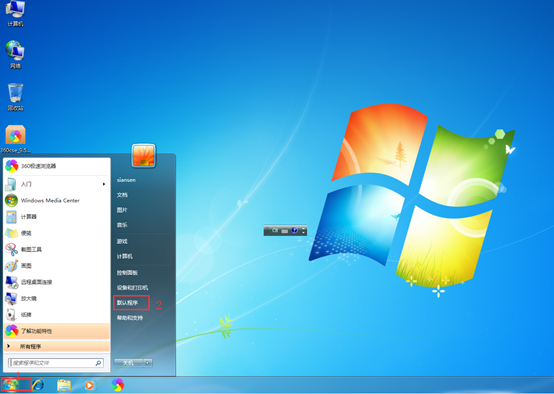Open 画图 Paint in Start menu
Viewport: 554px width, 394px height.
pyautogui.click(x=57, y=266)
